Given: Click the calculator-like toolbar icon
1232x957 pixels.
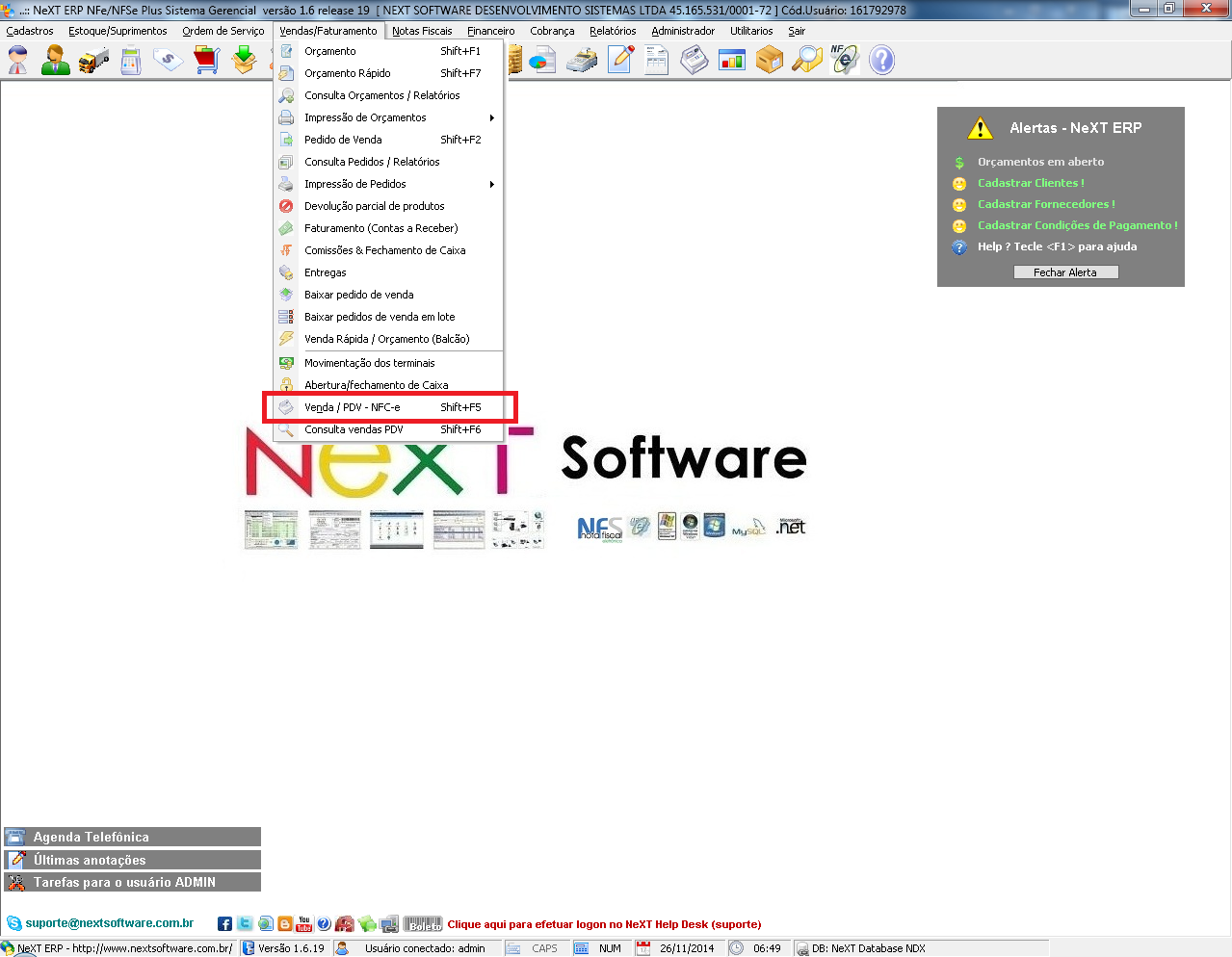Looking at the screenshot, I should (131, 61).
